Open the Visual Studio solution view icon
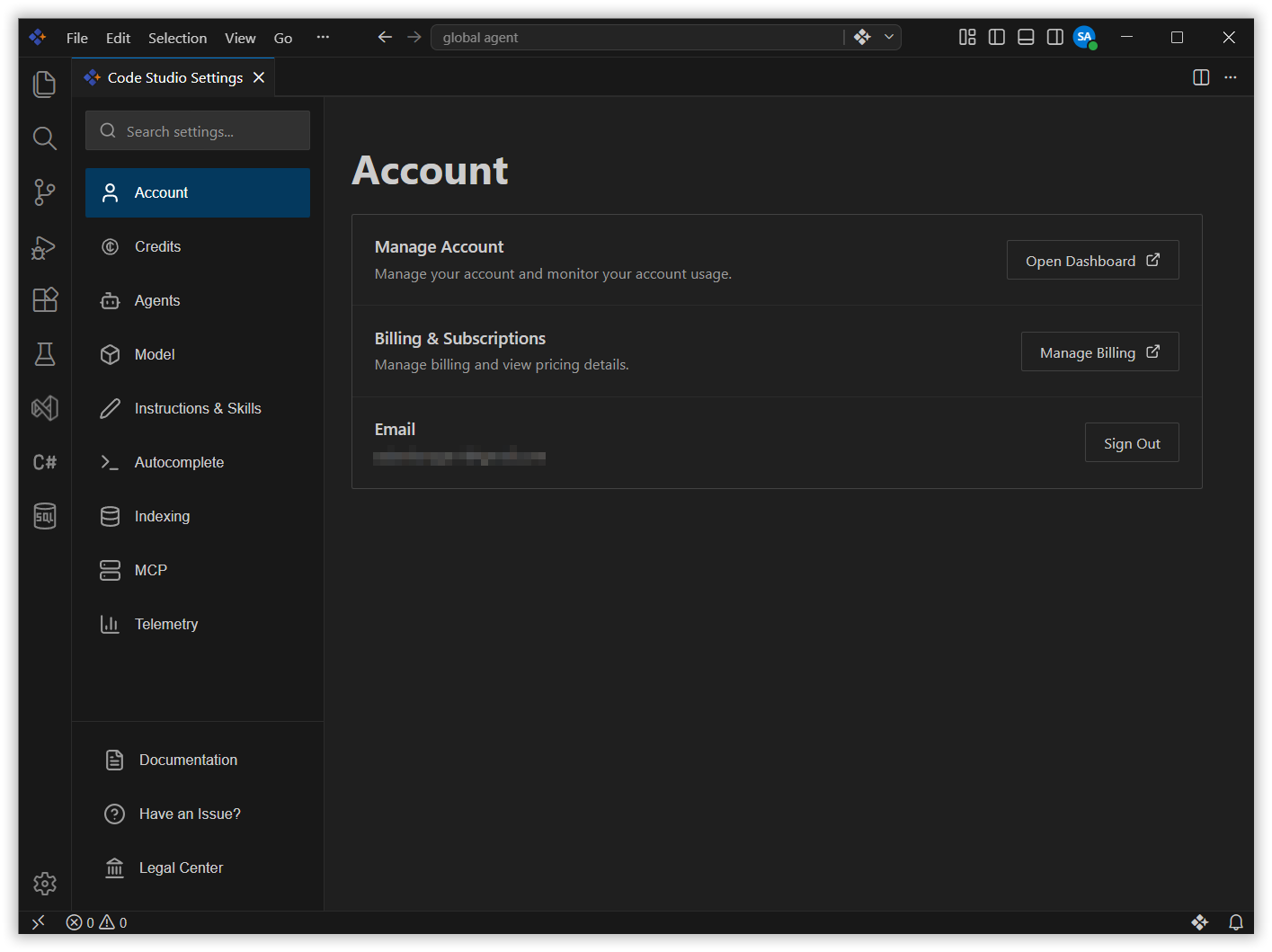Viewport: 1272px width, 952px height. 44,408
